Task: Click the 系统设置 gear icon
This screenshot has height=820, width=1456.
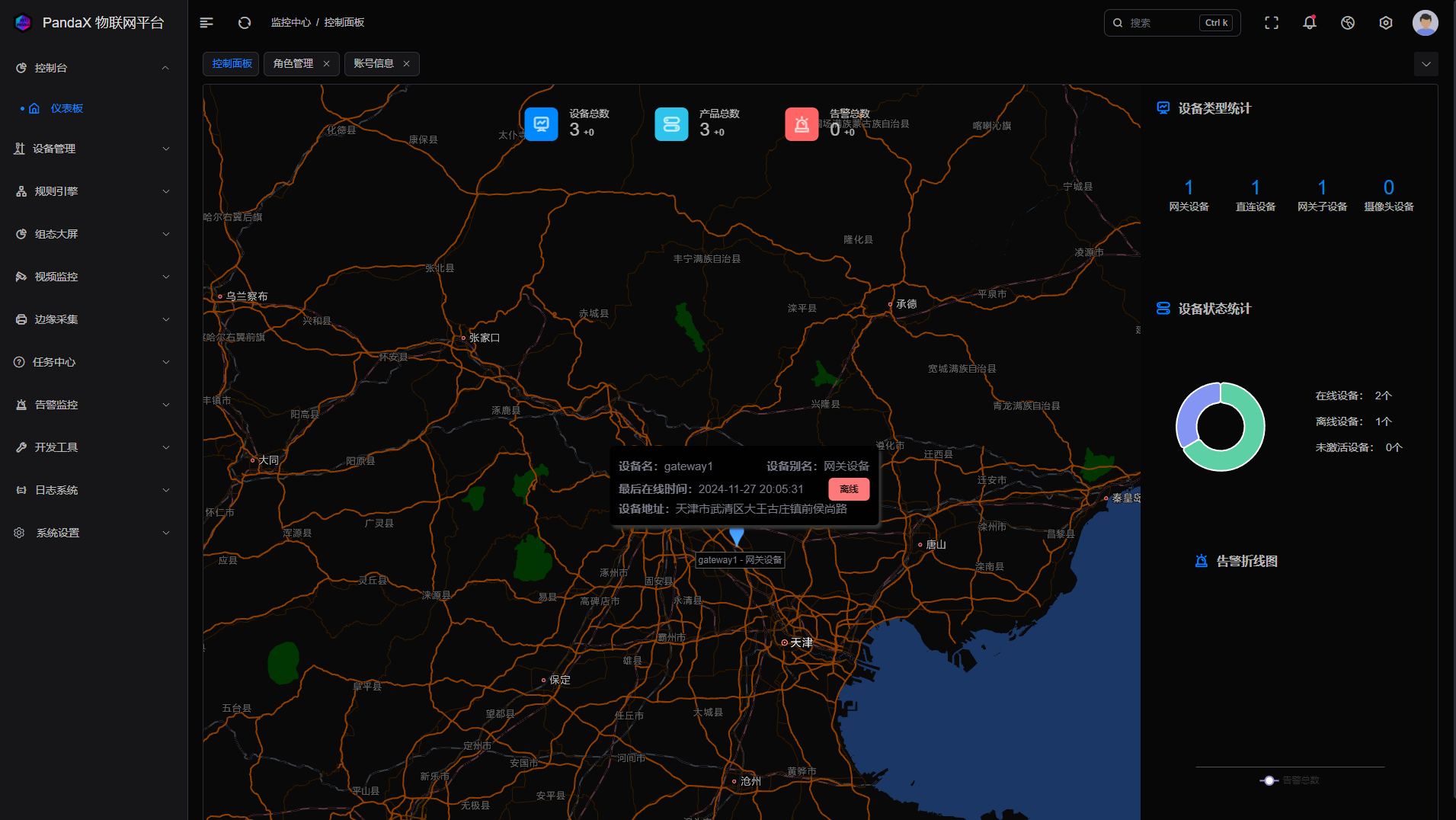Action: pos(19,533)
